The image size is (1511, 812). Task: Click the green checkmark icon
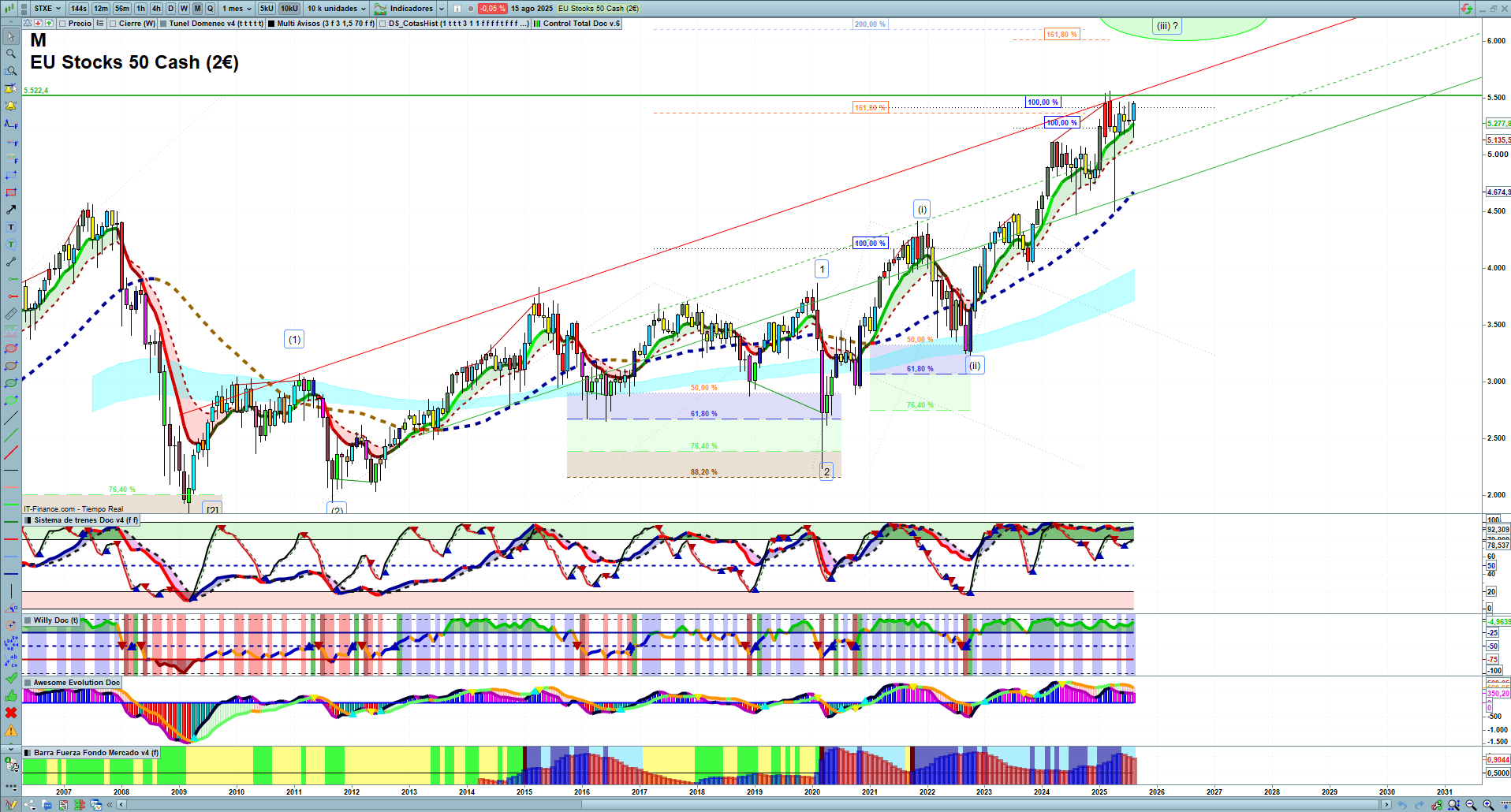[11, 678]
